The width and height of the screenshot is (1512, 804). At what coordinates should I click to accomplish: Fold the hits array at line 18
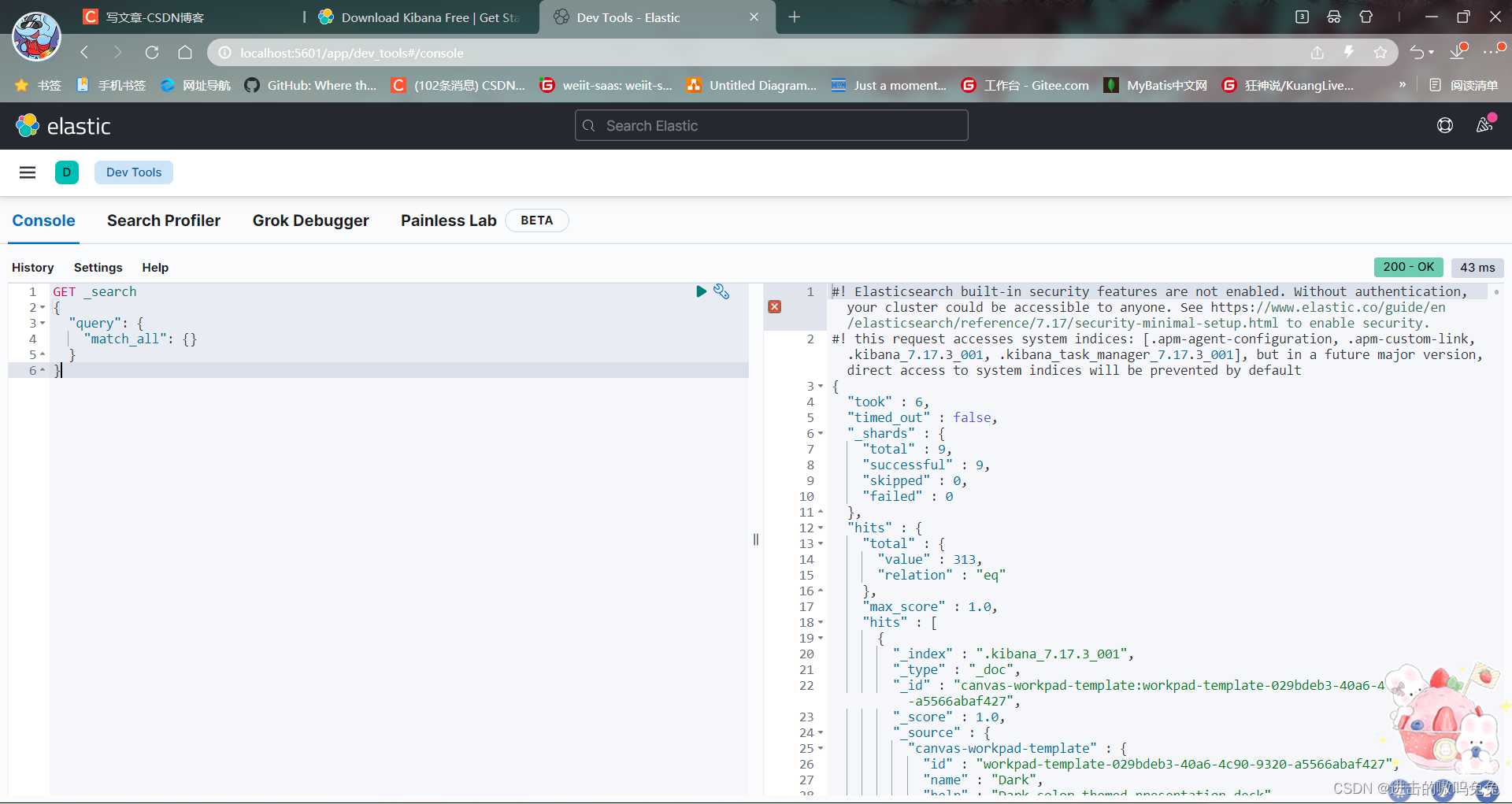(821, 623)
